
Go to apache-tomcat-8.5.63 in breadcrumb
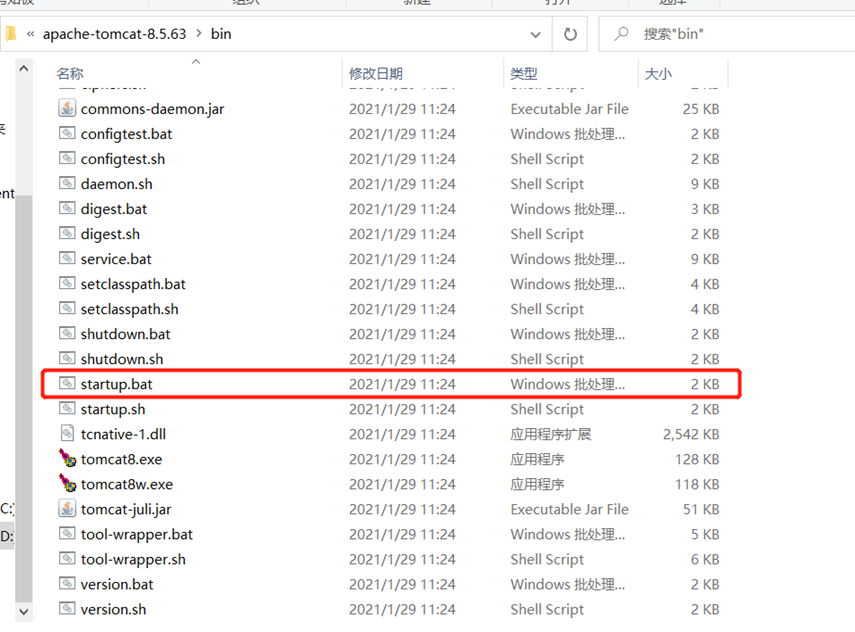pos(115,34)
